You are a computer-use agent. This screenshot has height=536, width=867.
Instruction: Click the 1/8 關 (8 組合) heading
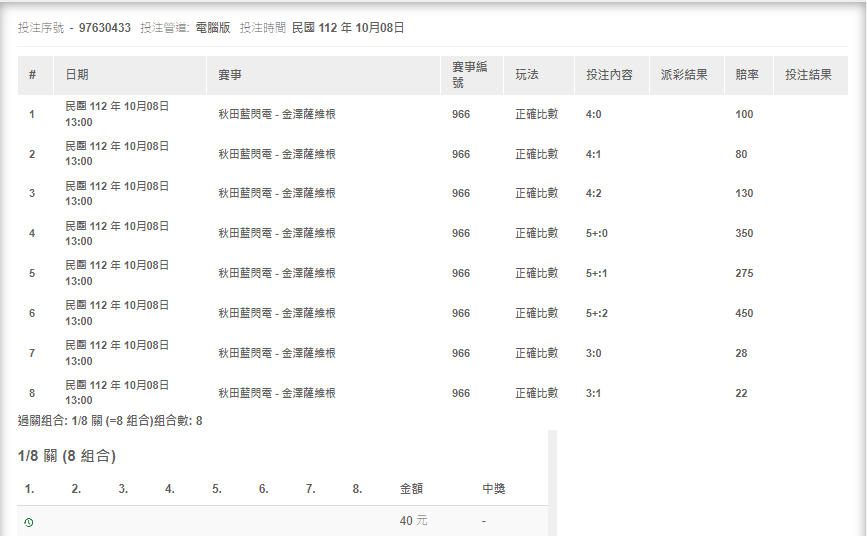point(67,456)
